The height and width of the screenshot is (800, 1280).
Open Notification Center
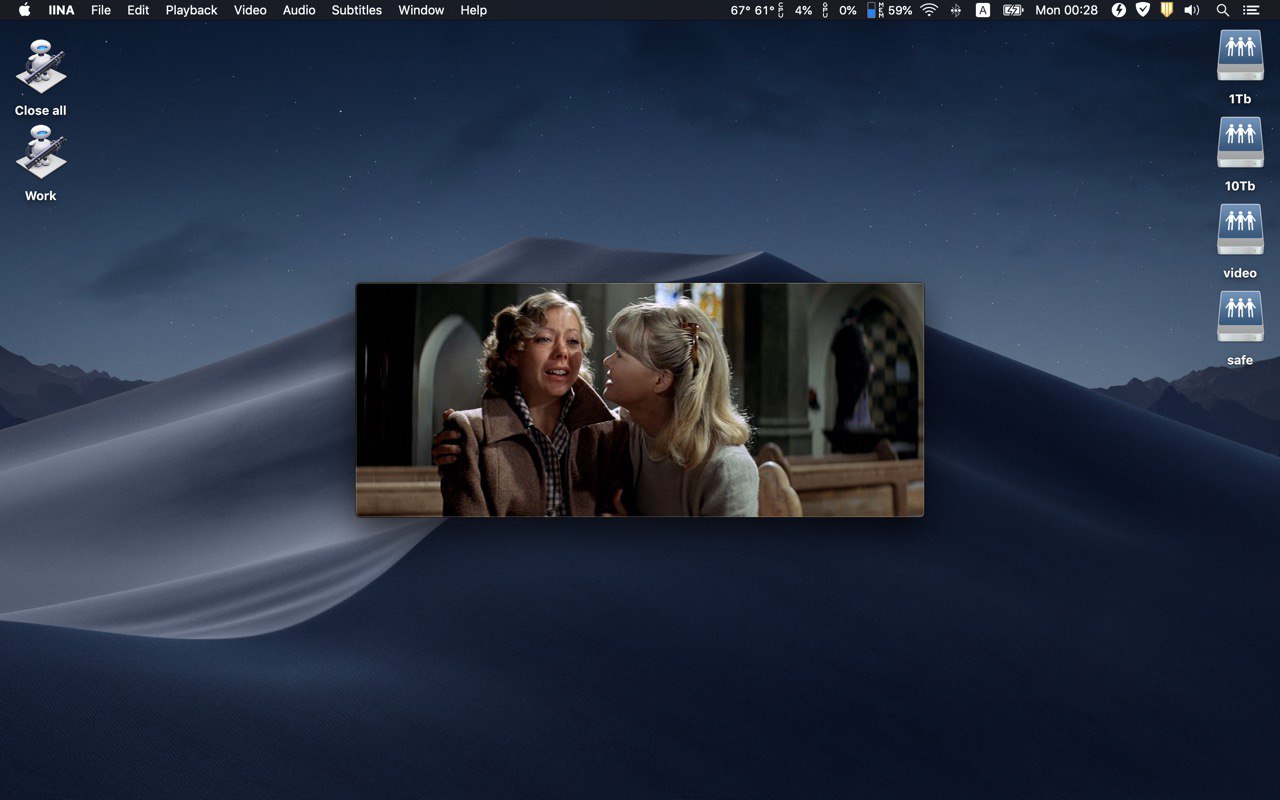click(x=1251, y=10)
